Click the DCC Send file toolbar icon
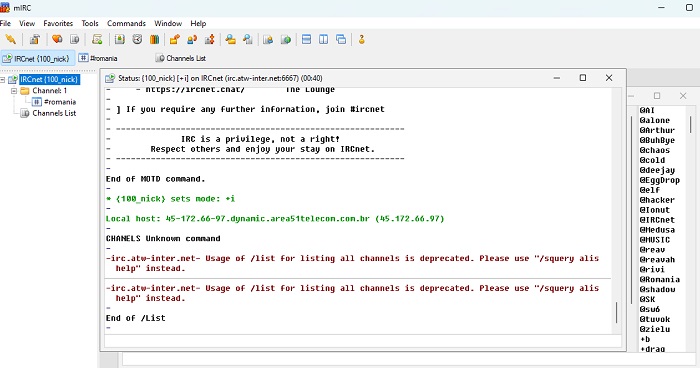This screenshot has height=368, width=700. 175,39
